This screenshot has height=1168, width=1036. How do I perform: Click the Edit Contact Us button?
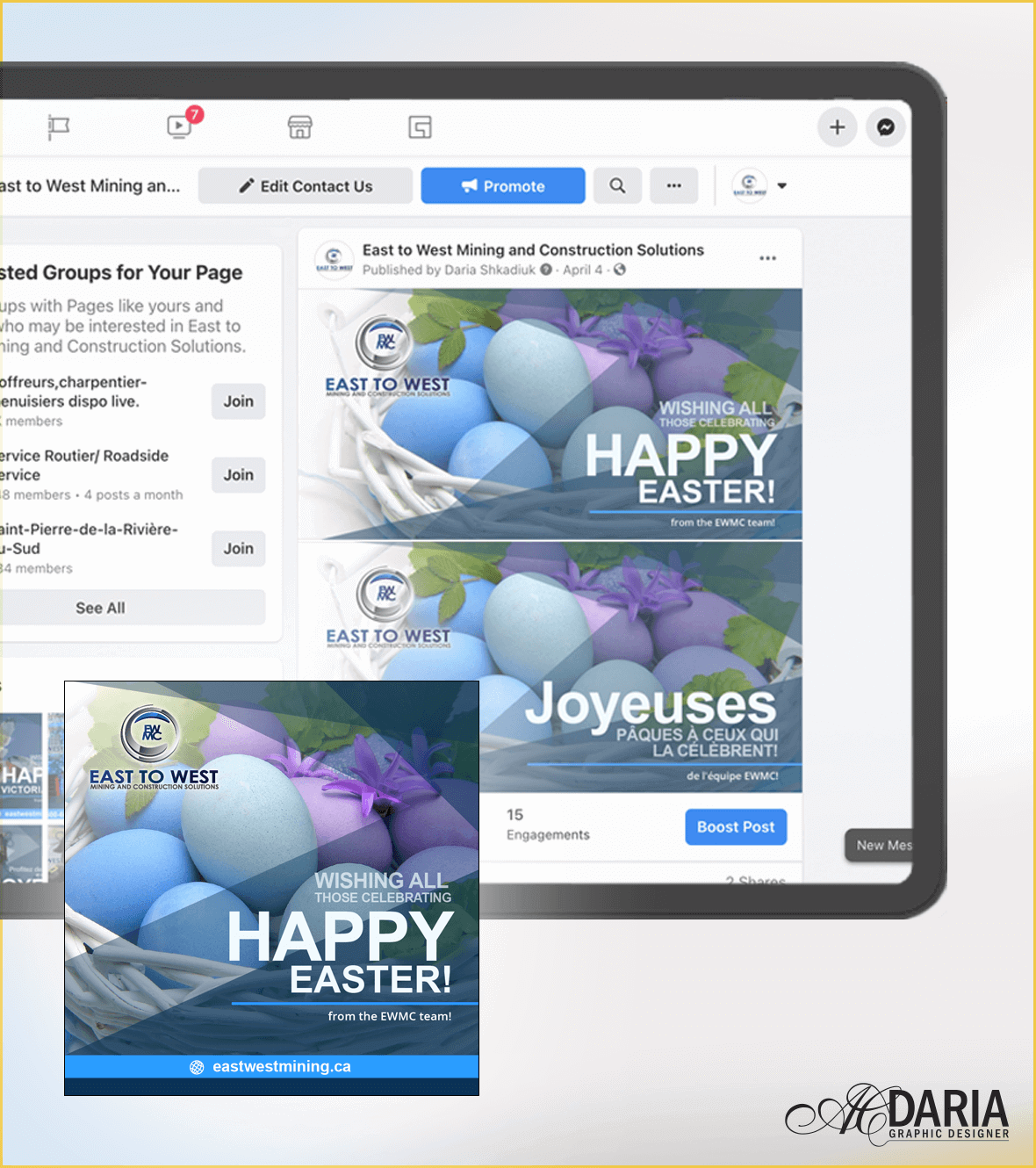[306, 186]
